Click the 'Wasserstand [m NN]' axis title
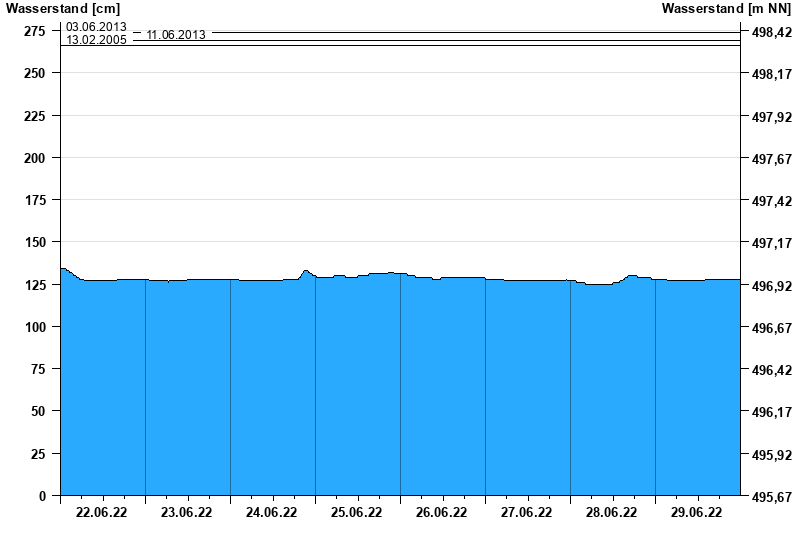This screenshot has height=550, width=800. coord(727,9)
